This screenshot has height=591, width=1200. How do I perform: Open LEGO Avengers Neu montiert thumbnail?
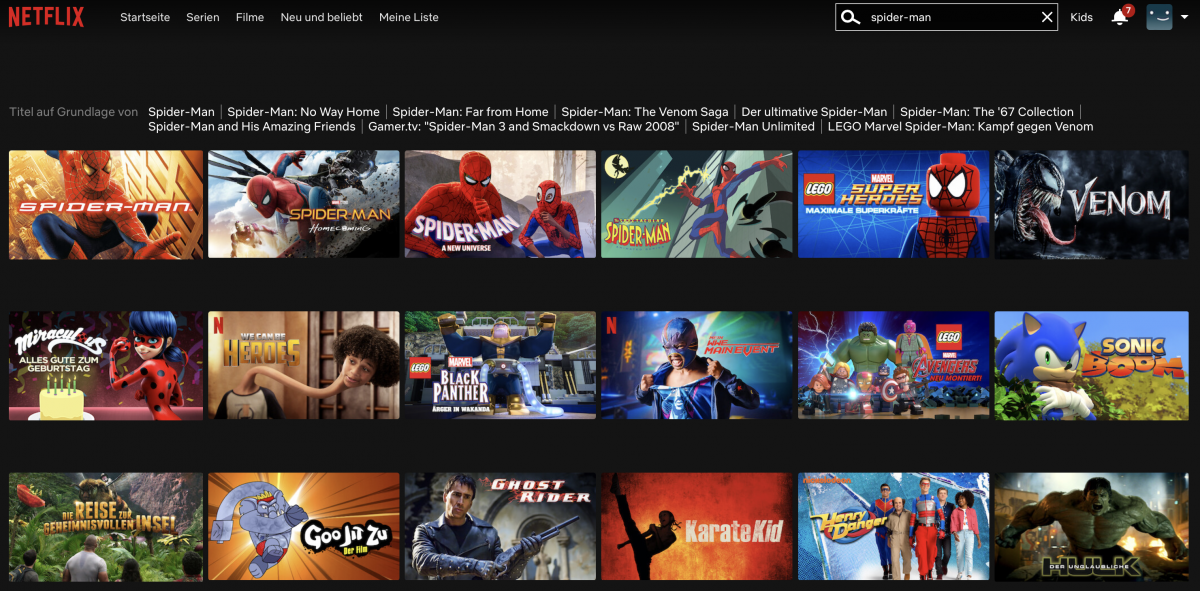[x=893, y=365]
